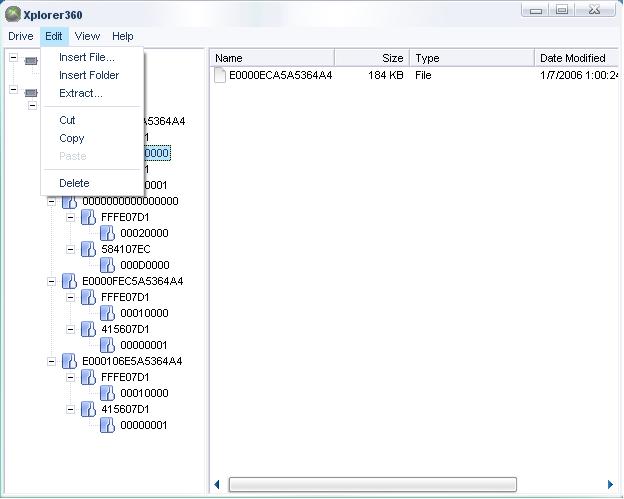Collapse 415607D1 node under E000106E5A5364A4
This screenshot has height=499, width=624.
pos(70,409)
